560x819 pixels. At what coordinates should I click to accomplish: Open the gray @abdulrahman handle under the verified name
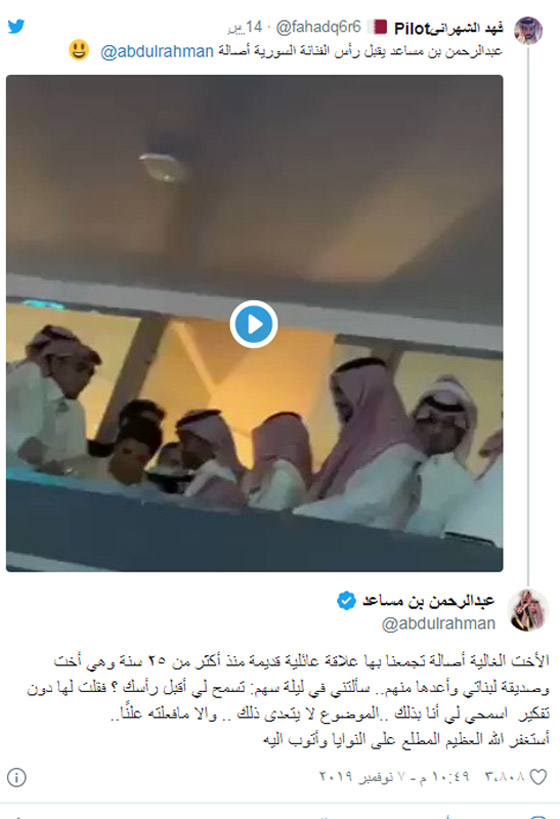[x=438, y=624]
